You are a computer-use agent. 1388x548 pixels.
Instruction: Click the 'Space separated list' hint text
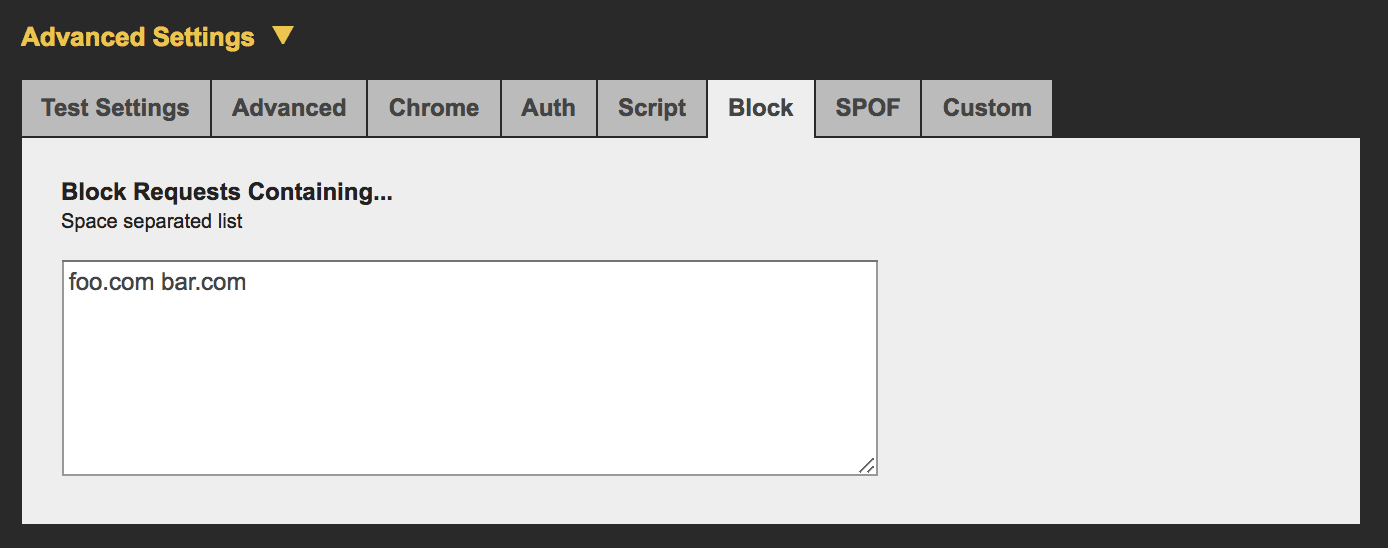pos(152,221)
